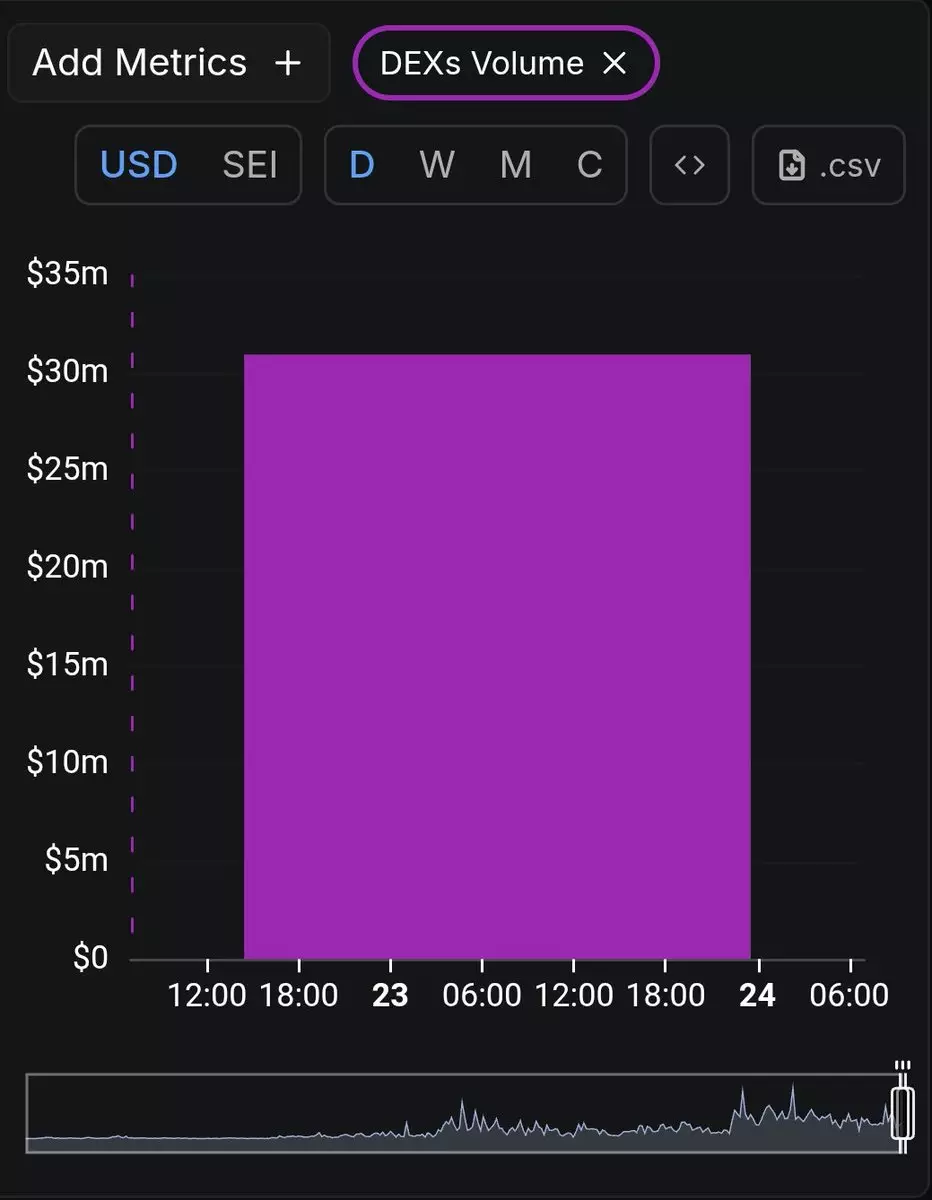Switch the denomination to USD
Image resolution: width=932 pixels, height=1200 pixels.
pos(139,165)
